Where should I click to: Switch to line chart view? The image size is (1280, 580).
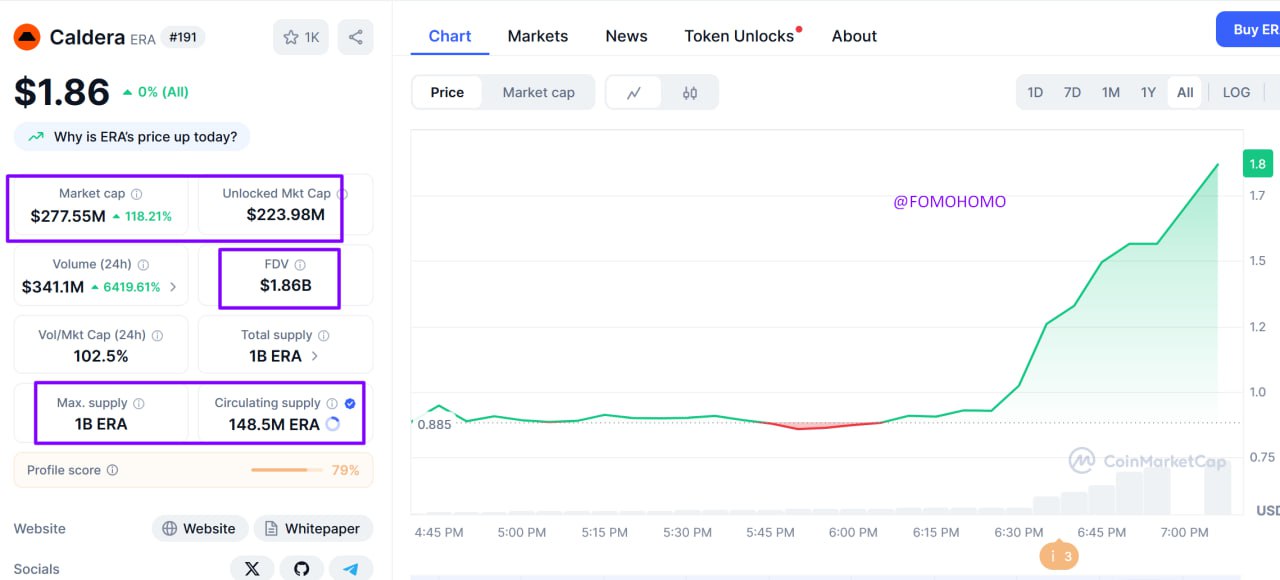[x=634, y=93]
